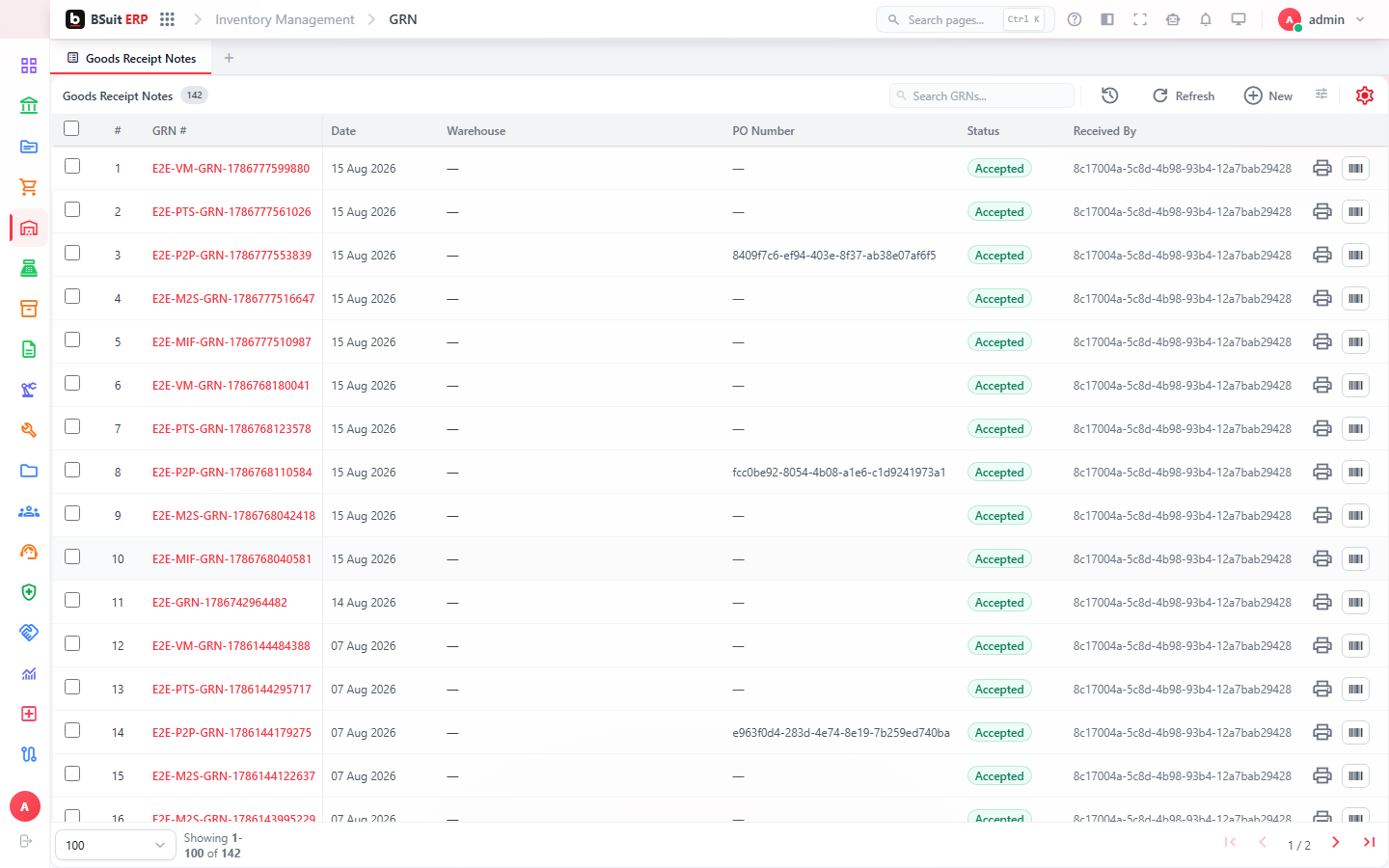Click PO number 8409f7c6-ef94-403e-8f37-ab38e07af6f5
This screenshot has width=1389, height=868.
(x=834, y=256)
